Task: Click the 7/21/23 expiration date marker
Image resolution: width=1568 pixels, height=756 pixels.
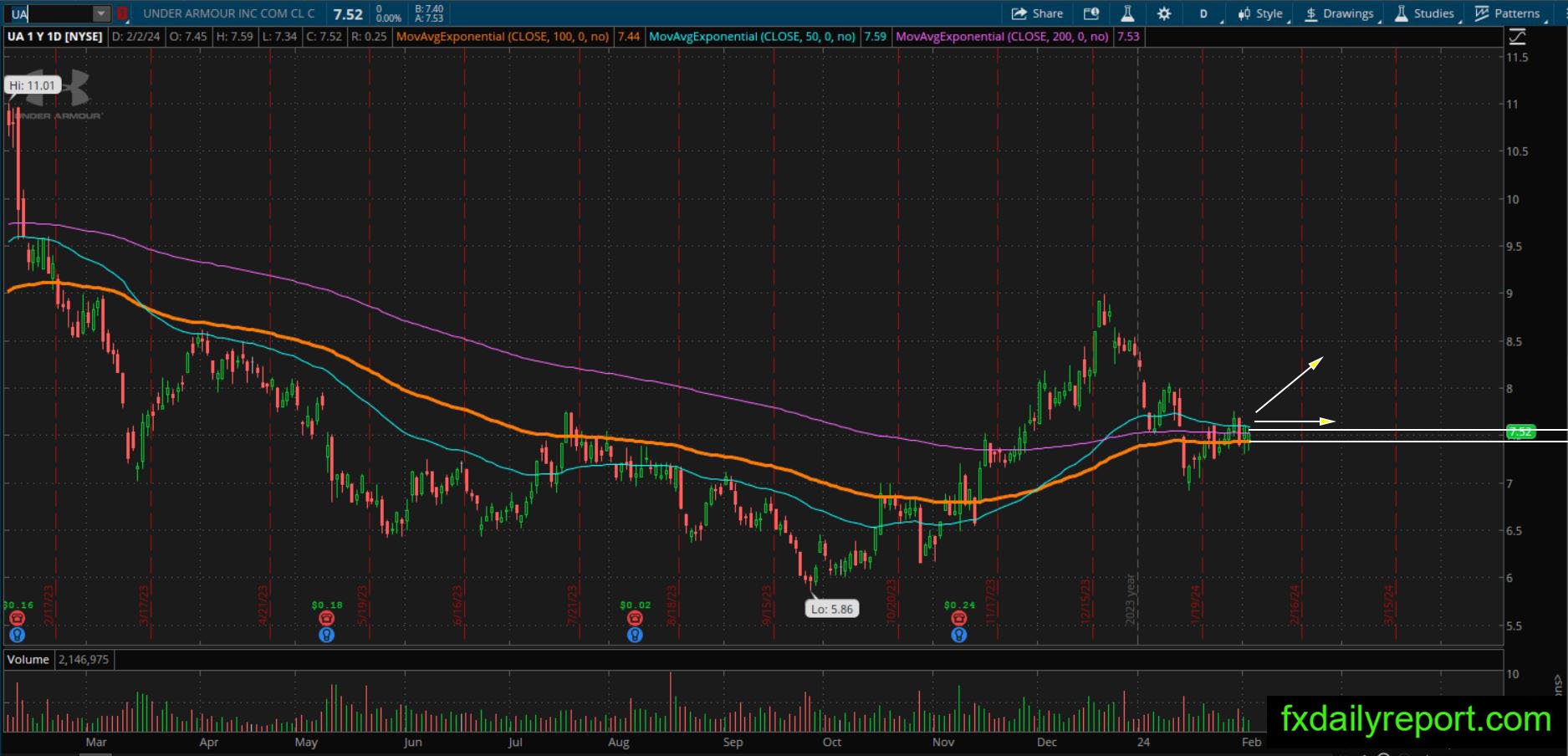Action: tap(573, 605)
